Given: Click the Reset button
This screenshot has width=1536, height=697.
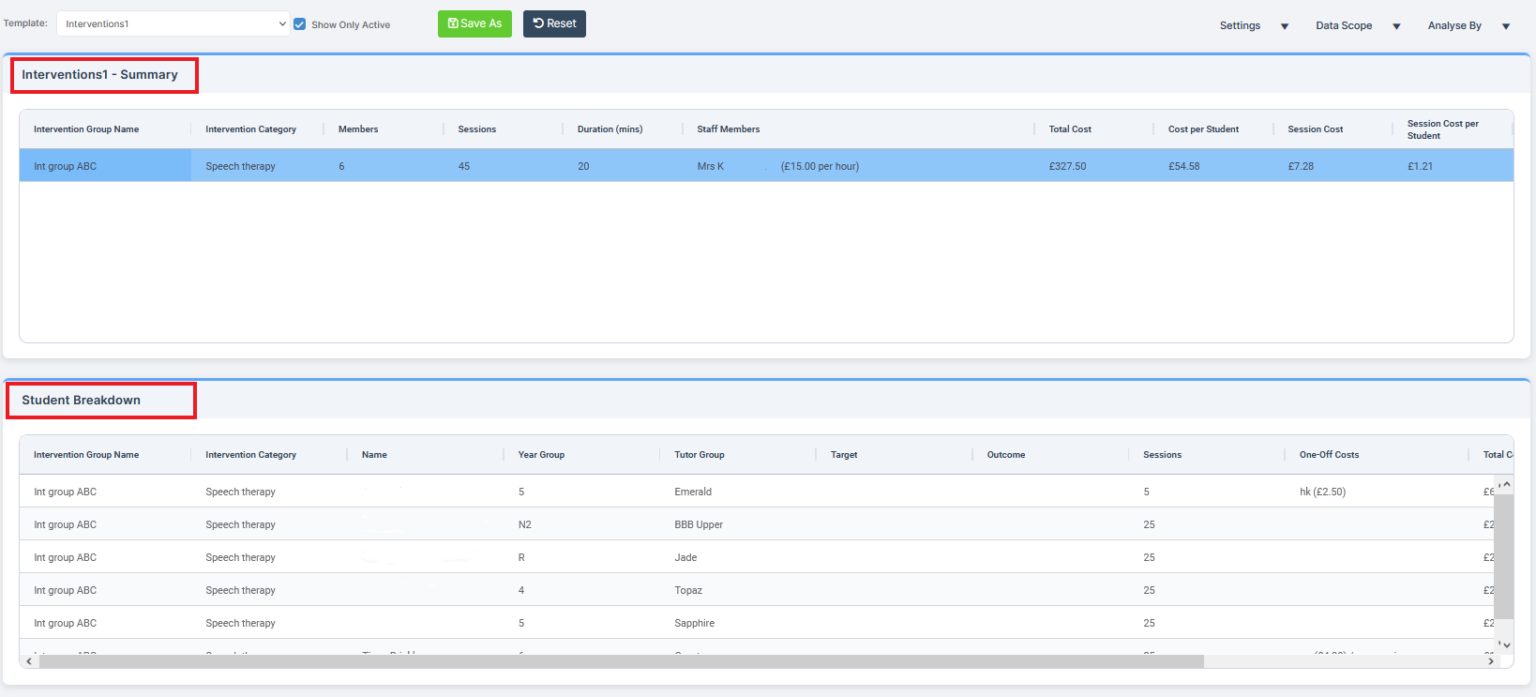Looking at the screenshot, I should click(554, 23).
